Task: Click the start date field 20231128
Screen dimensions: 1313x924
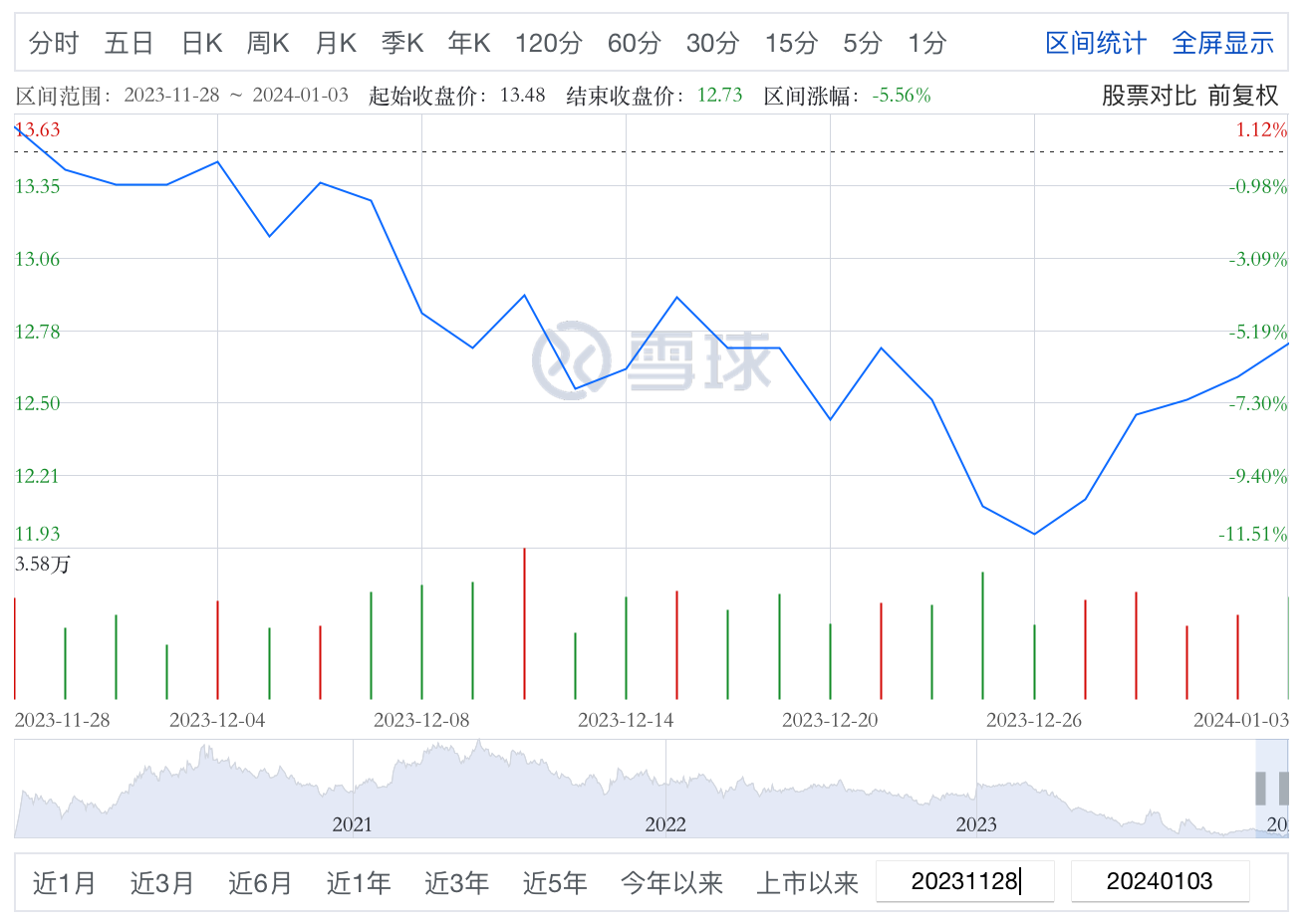Action: (x=964, y=881)
